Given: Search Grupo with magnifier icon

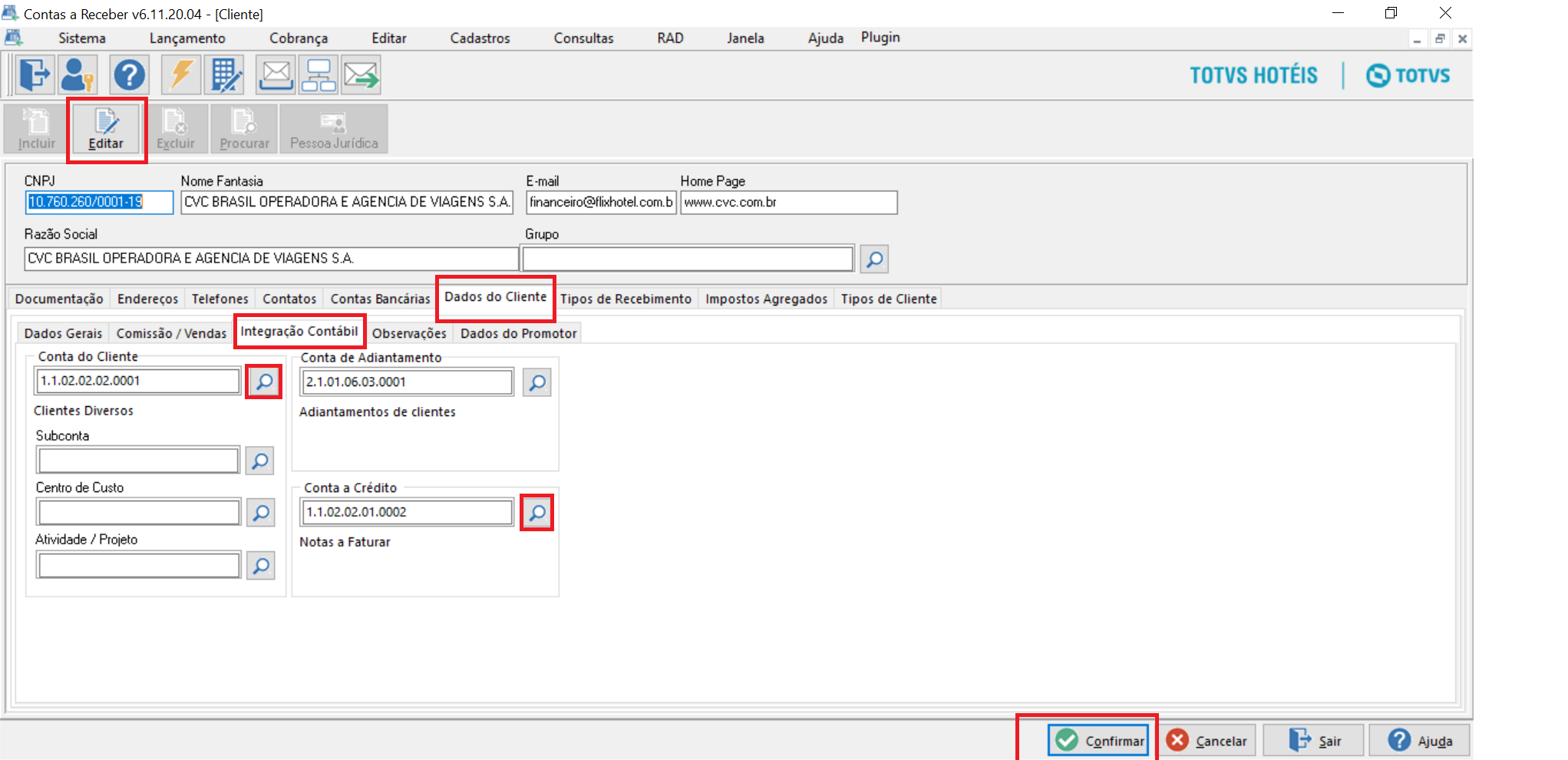Looking at the screenshot, I should (x=874, y=259).
